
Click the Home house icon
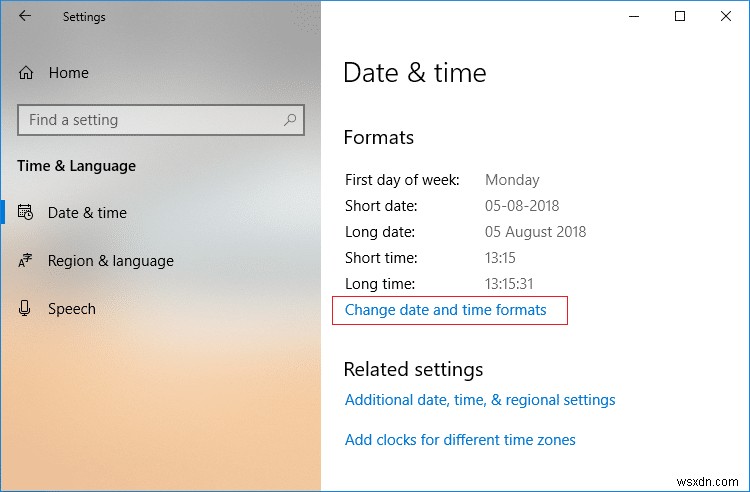click(26, 73)
